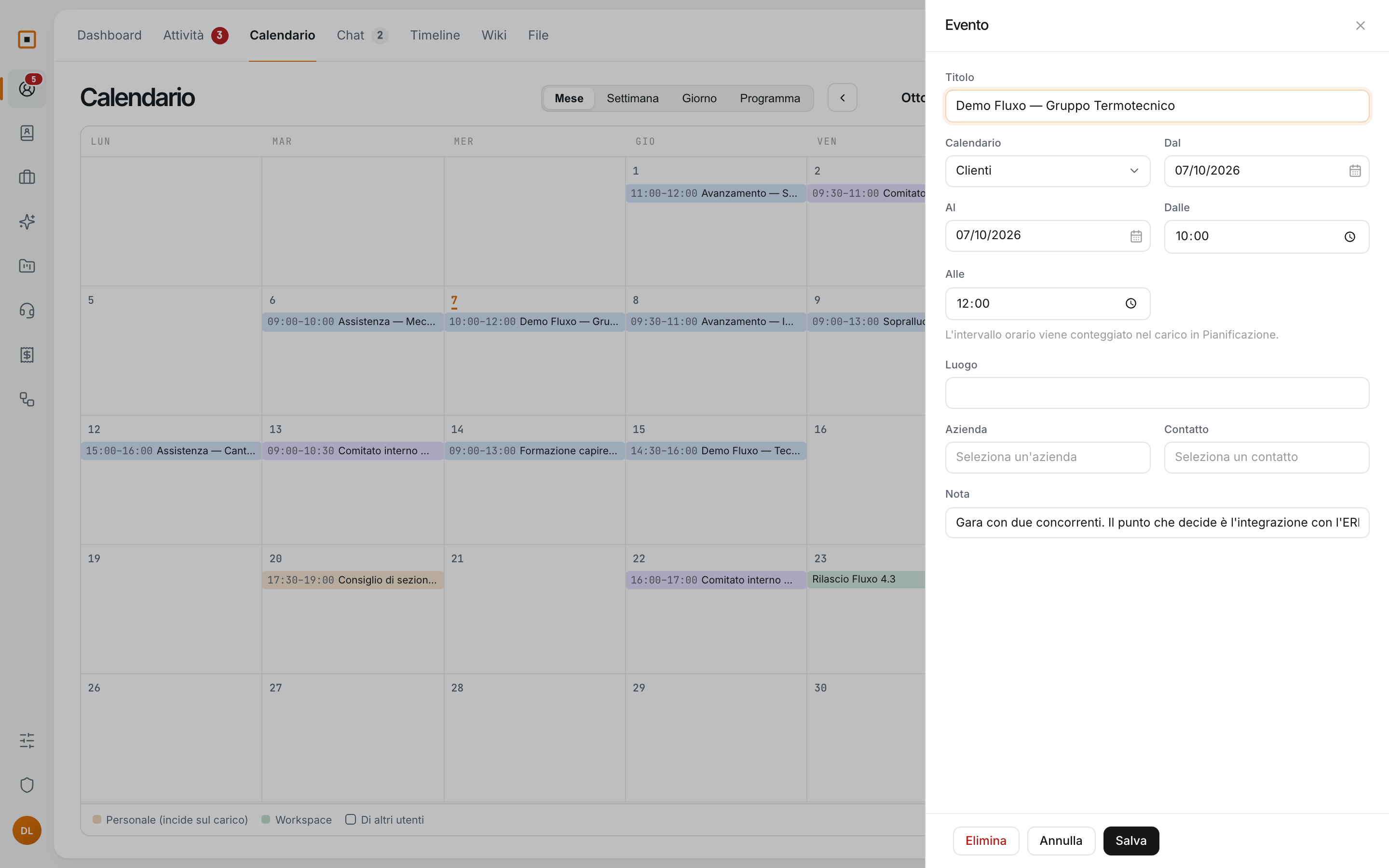Click the Elimina button
Screen dimensions: 1389x868
(985, 841)
